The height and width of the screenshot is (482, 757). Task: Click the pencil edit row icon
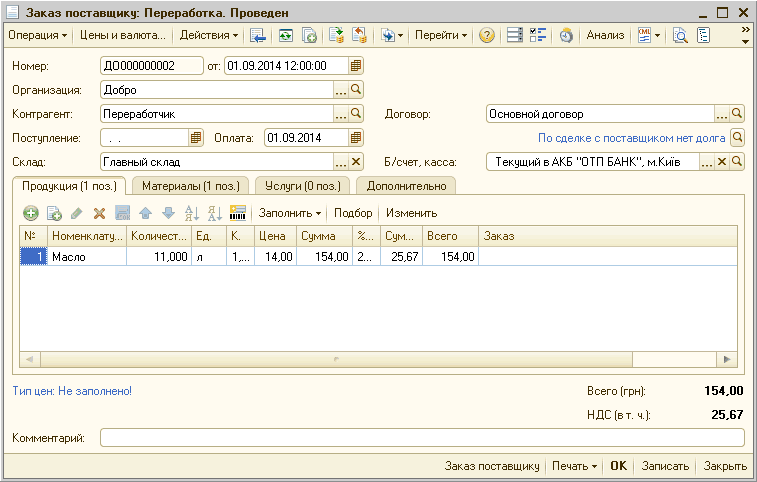tap(77, 213)
